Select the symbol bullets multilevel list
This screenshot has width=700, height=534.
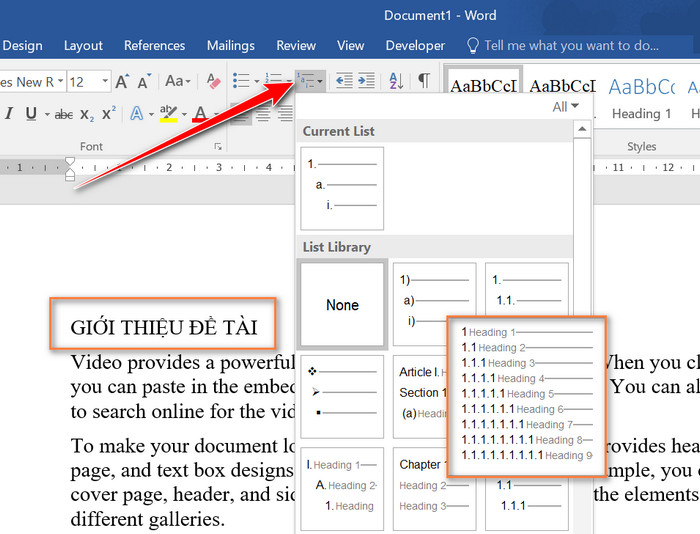coord(342,396)
